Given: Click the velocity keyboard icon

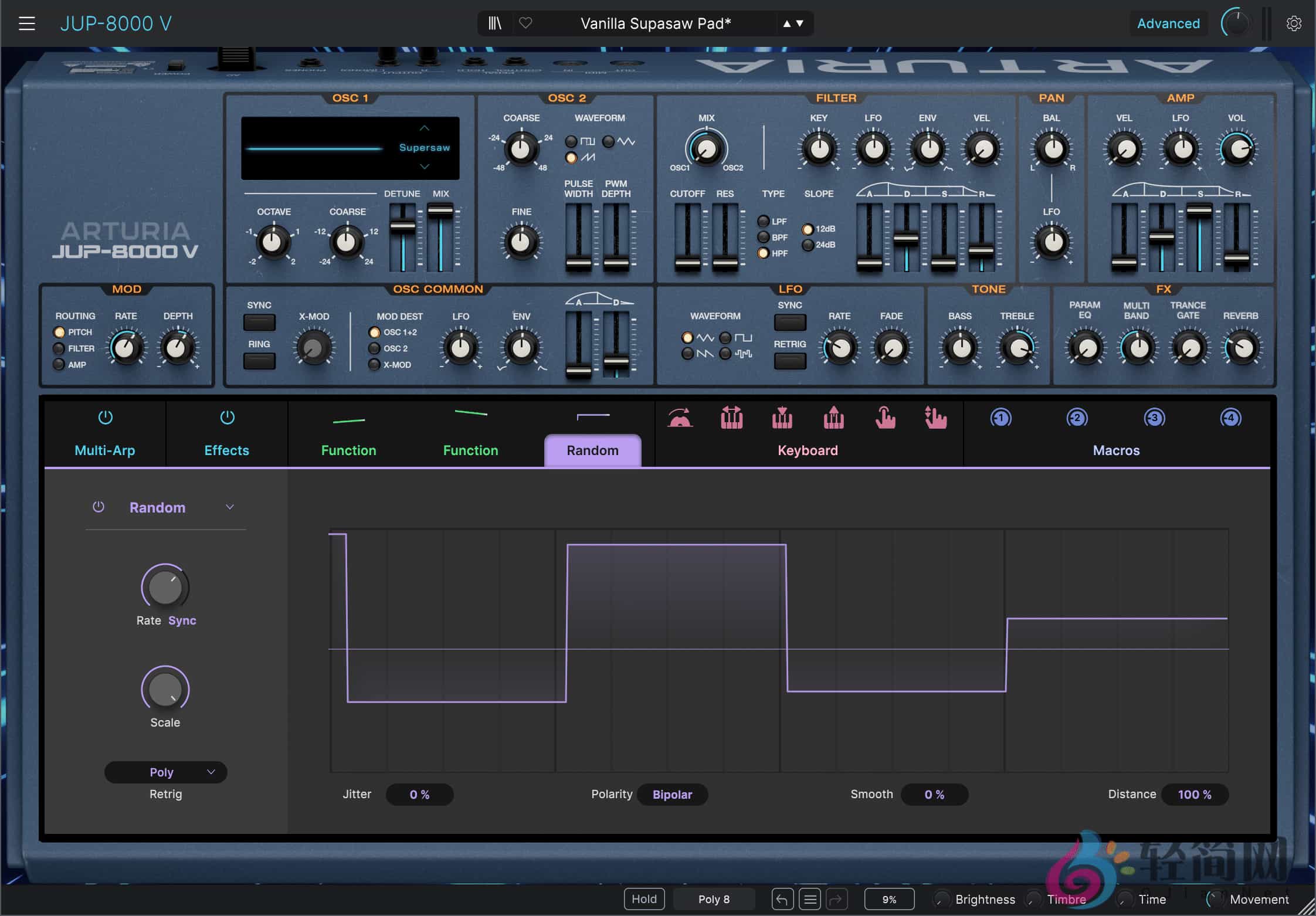Looking at the screenshot, I should pyautogui.click(x=782, y=418).
